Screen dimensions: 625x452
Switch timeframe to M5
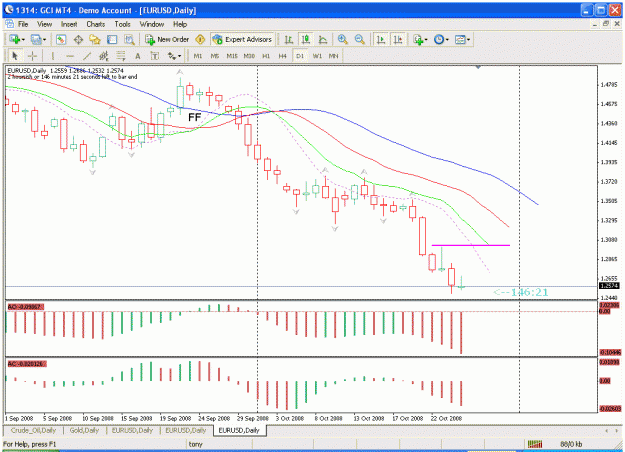coord(215,56)
